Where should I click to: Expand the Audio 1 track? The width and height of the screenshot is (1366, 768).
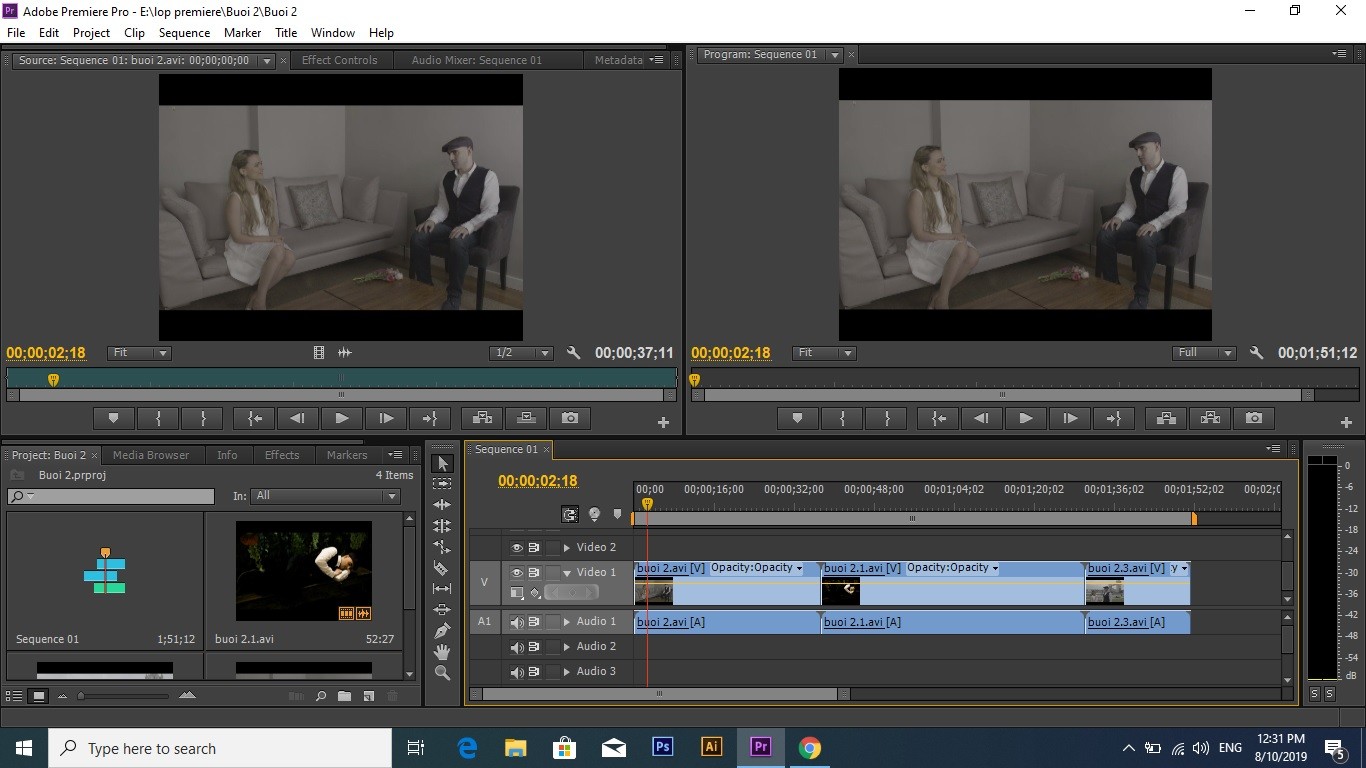(x=567, y=622)
